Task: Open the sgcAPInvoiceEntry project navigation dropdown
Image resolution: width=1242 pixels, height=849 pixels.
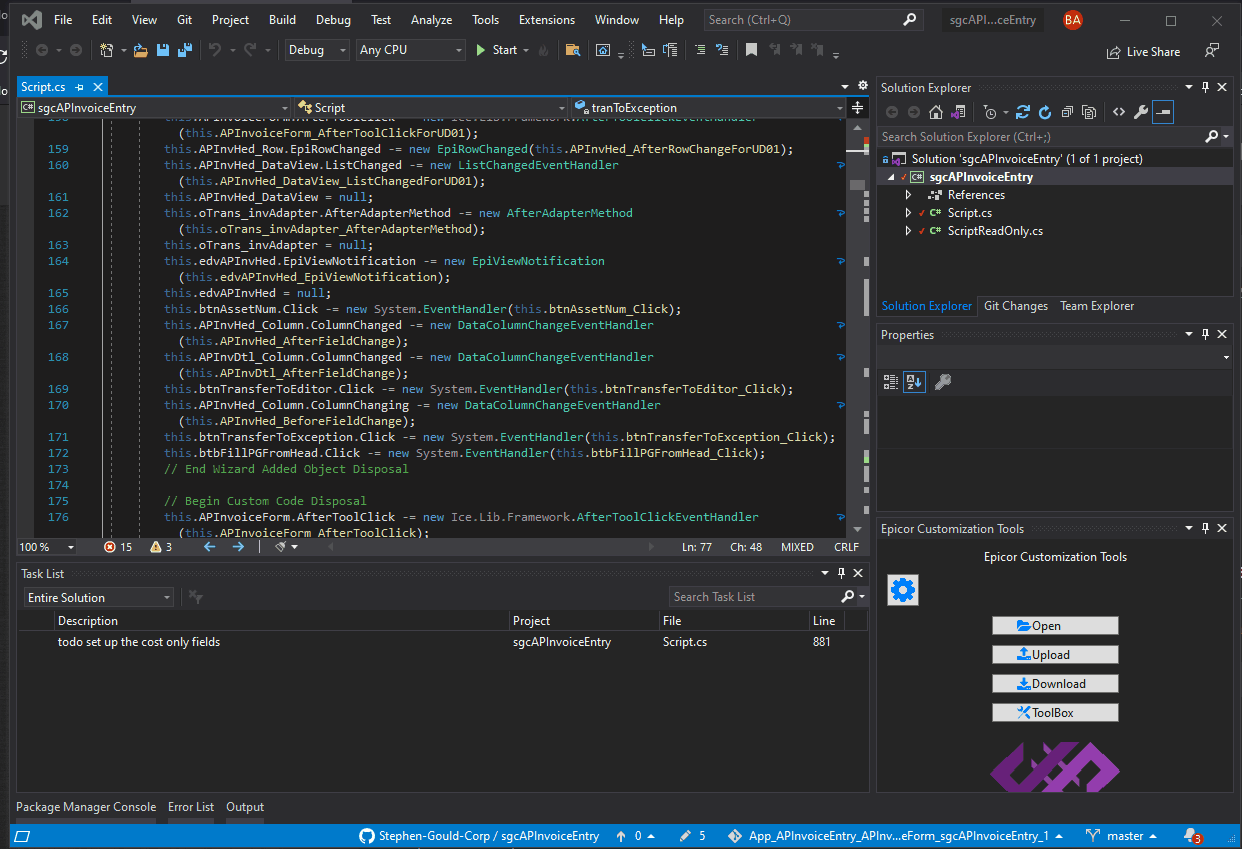Action: pos(155,108)
